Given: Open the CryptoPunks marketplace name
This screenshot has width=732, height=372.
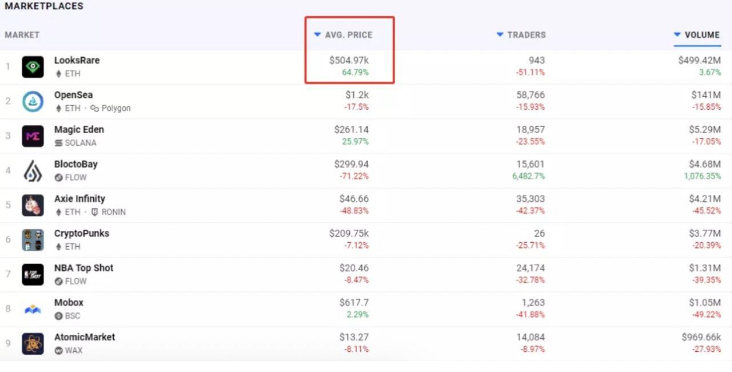Looking at the screenshot, I should pyautogui.click(x=82, y=233).
